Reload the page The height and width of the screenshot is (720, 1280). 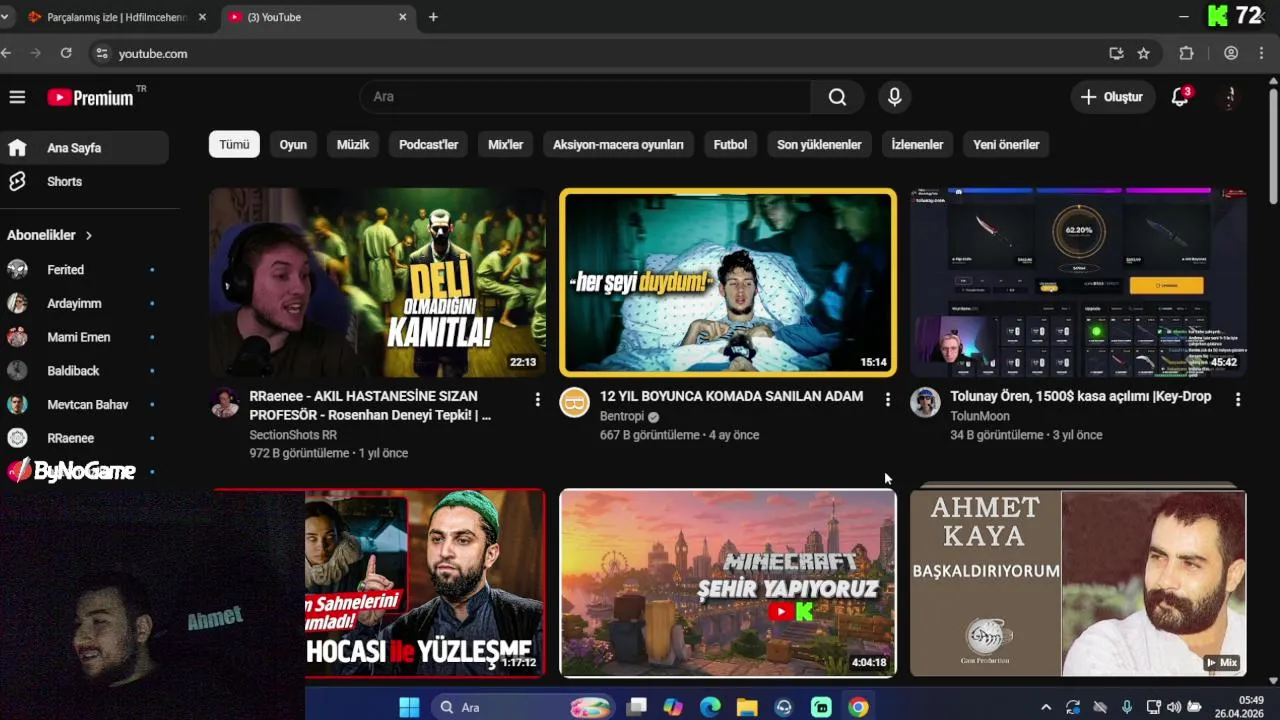[x=66, y=53]
